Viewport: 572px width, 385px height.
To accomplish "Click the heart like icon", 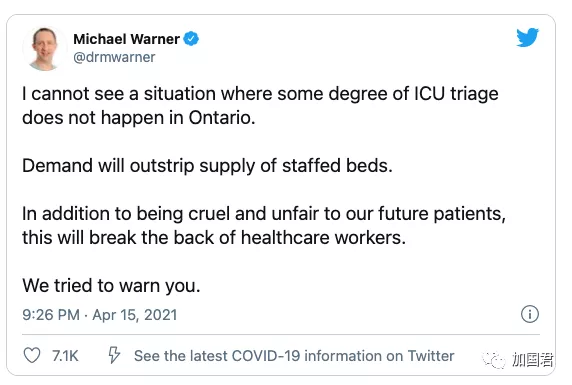I will pyautogui.click(x=32, y=355).
